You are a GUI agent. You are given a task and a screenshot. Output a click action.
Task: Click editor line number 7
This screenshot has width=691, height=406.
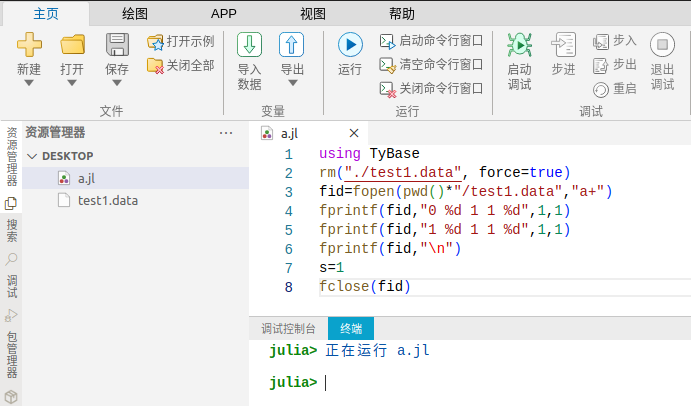[289, 268]
